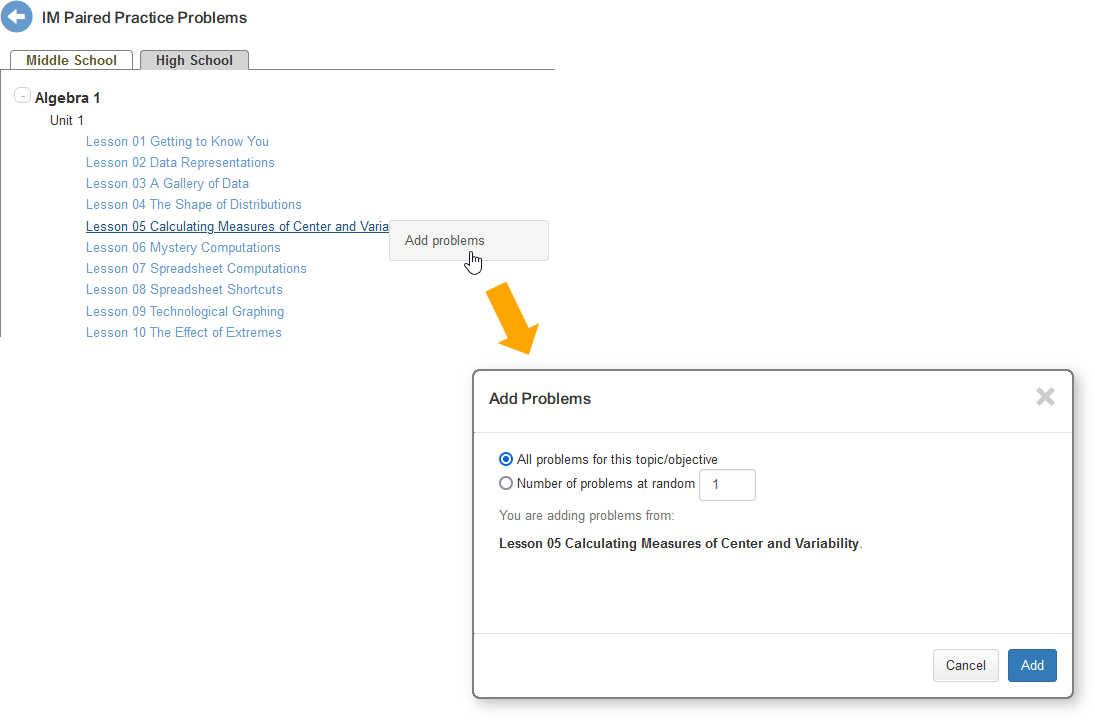Click the random problem count input field
This screenshot has width=1095, height=720.
727,485
